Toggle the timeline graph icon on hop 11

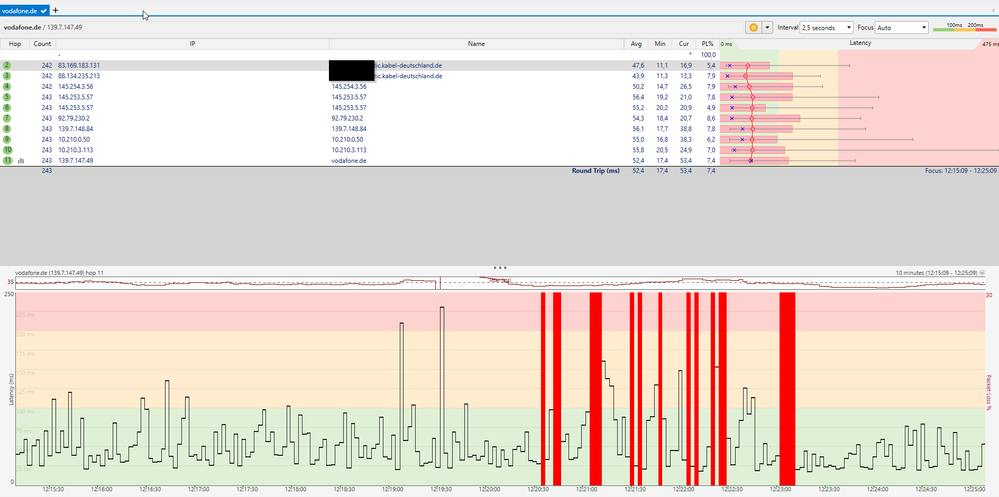coord(21,161)
